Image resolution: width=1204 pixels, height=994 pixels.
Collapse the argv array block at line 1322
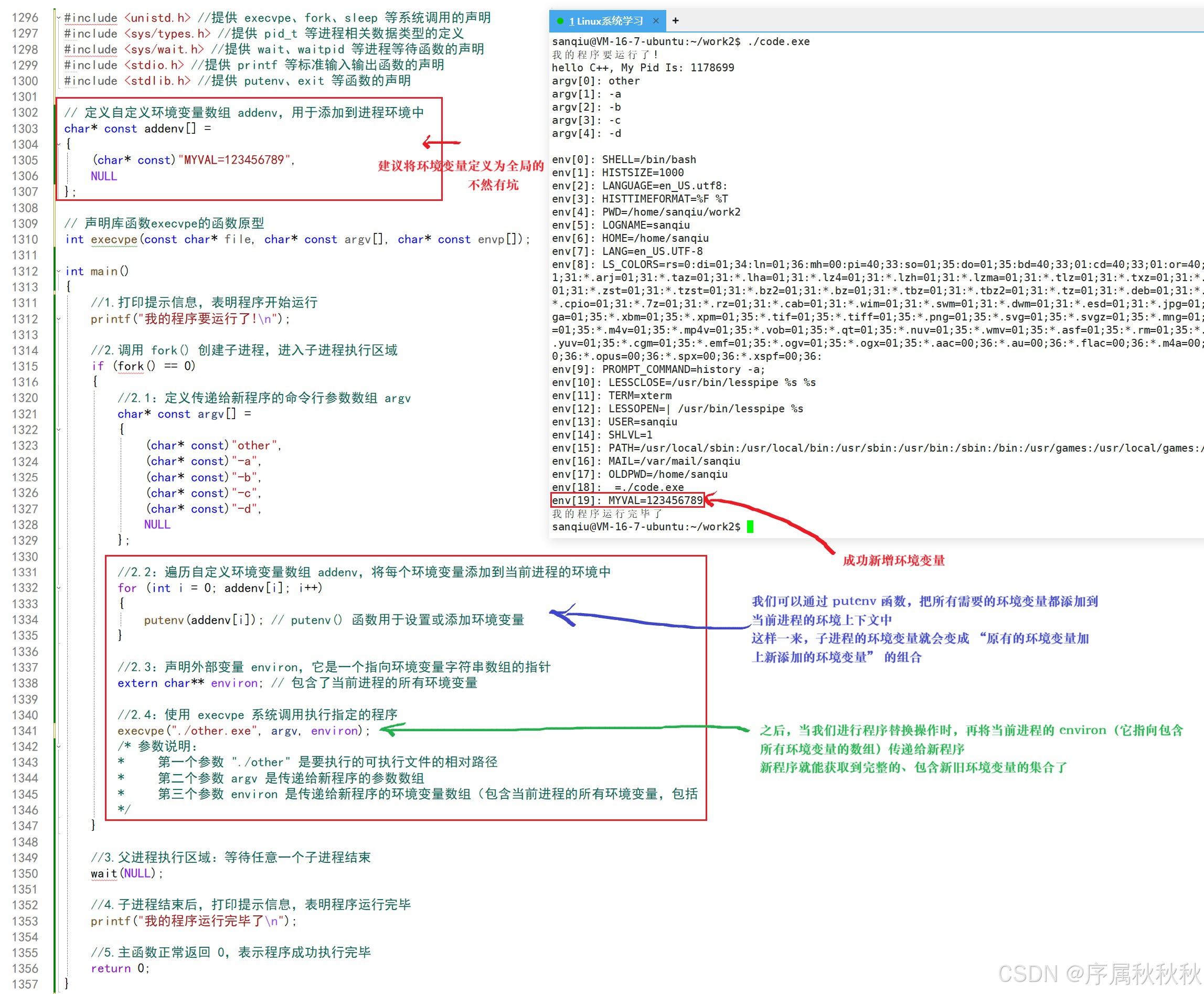[x=58, y=430]
